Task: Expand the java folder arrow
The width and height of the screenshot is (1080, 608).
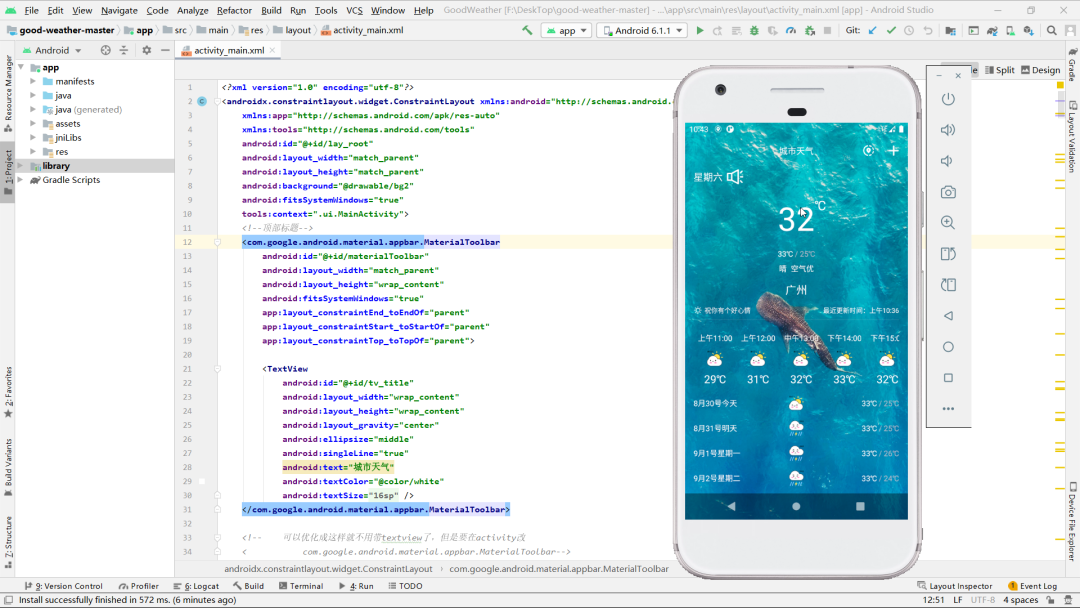Action: 33,95
